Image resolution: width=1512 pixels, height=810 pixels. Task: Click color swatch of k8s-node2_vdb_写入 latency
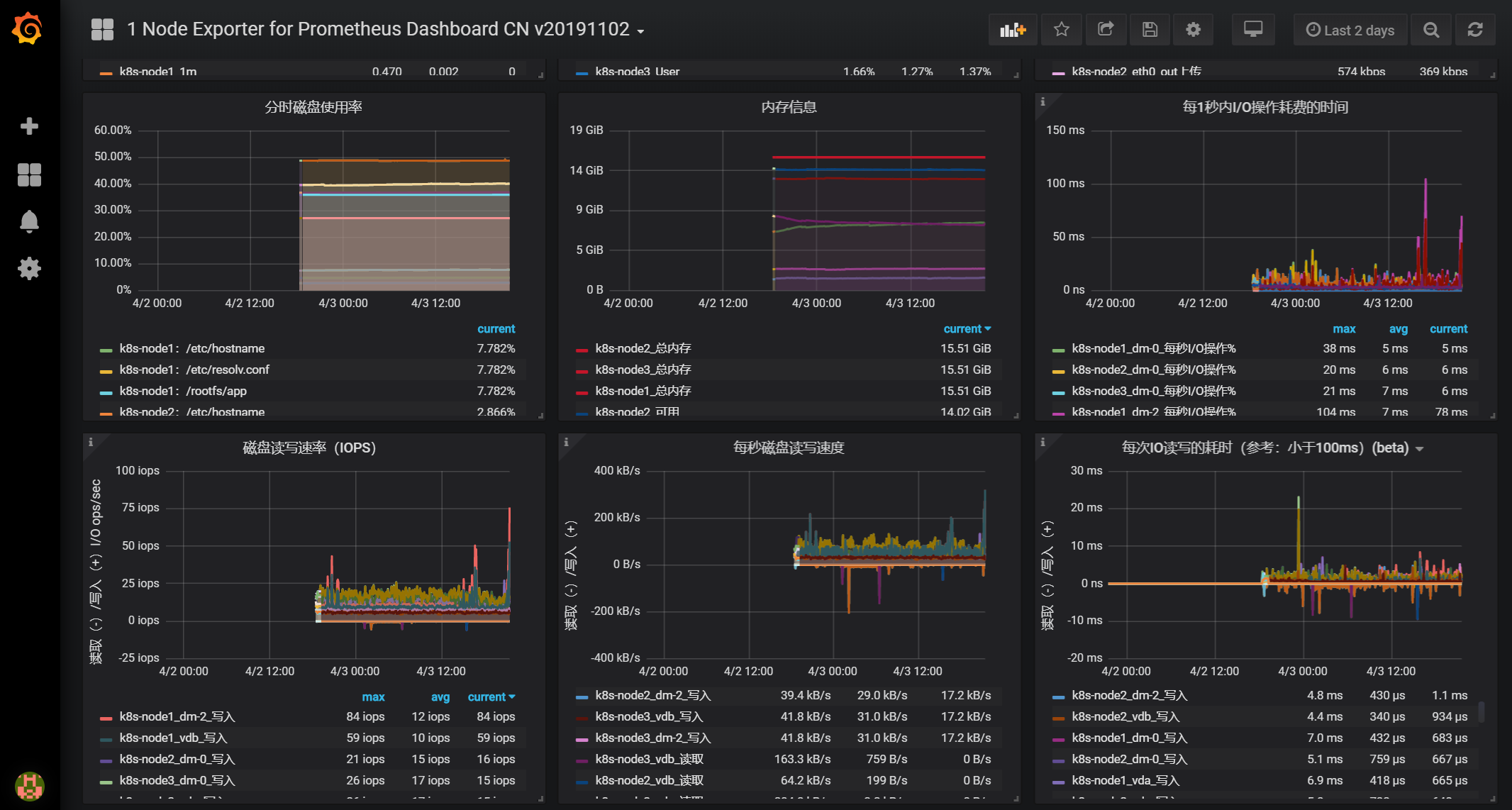pyautogui.click(x=1058, y=718)
